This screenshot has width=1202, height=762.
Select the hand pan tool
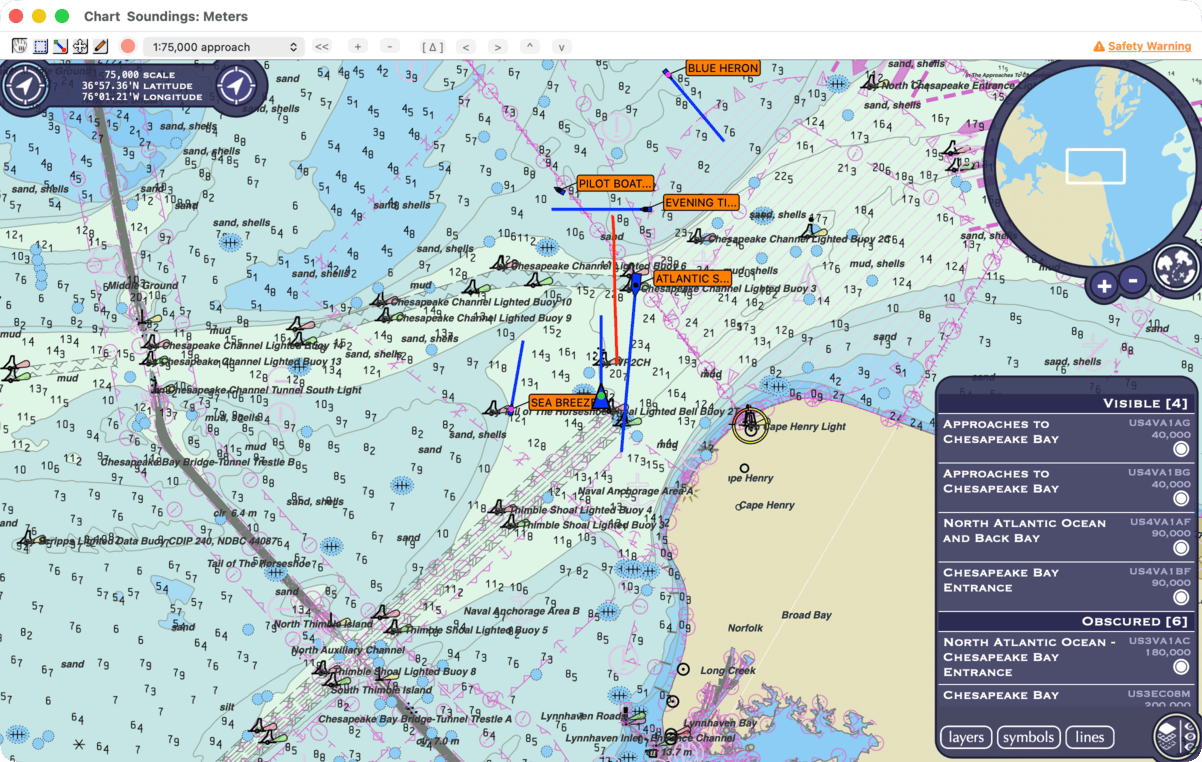click(20, 46)
